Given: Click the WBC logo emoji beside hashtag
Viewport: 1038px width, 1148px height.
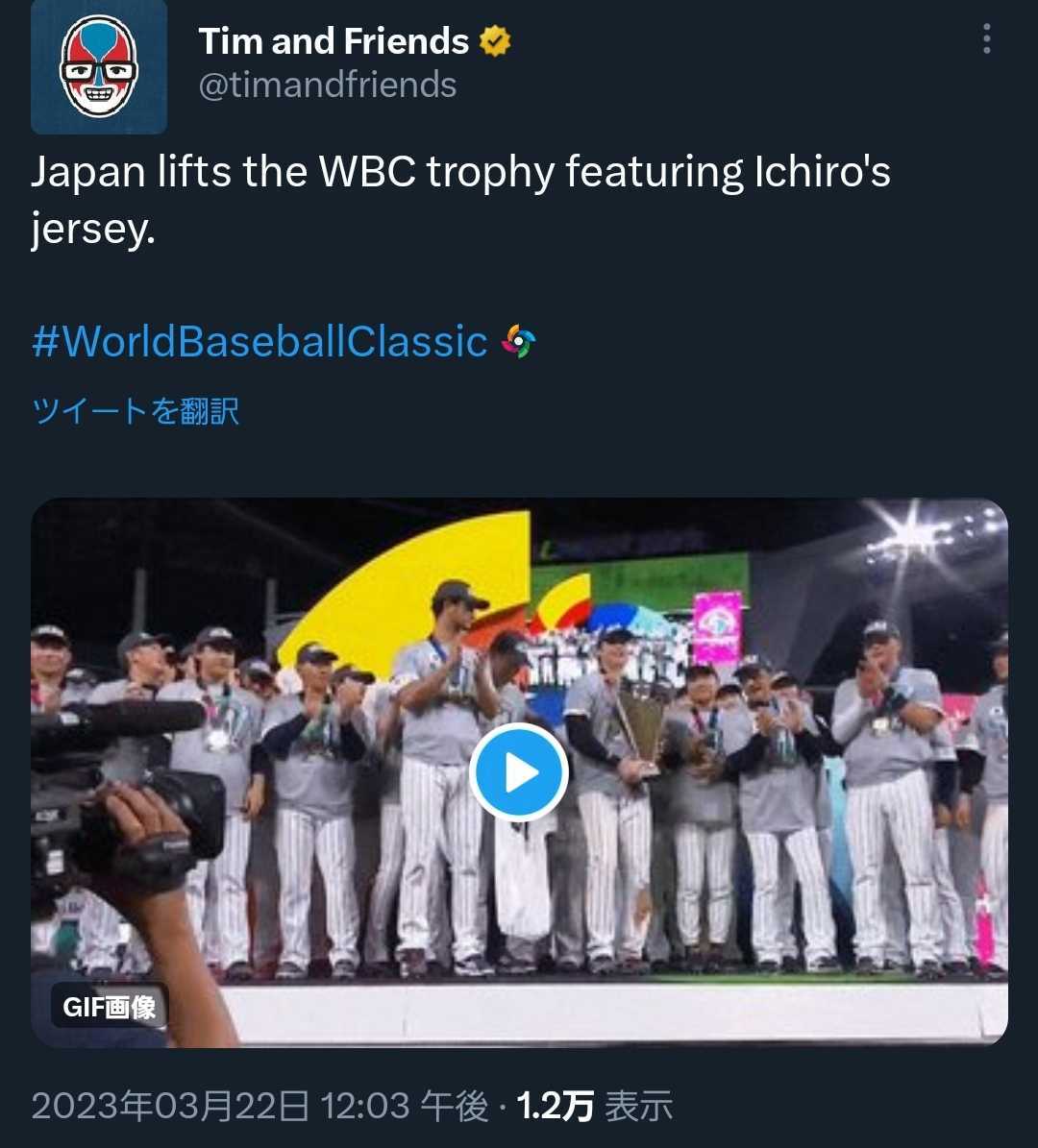Looking at the screenshot, I should pyautogui.click(x=519, y=342).
